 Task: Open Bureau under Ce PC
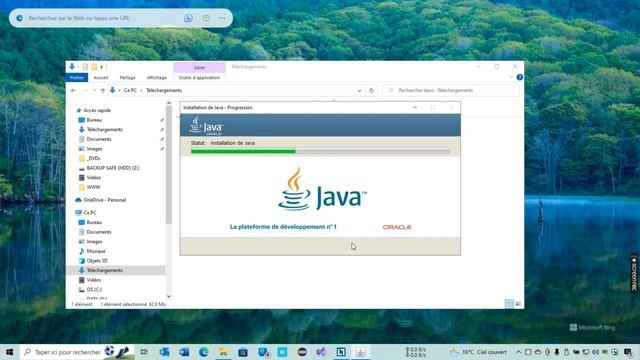[94, 222]
